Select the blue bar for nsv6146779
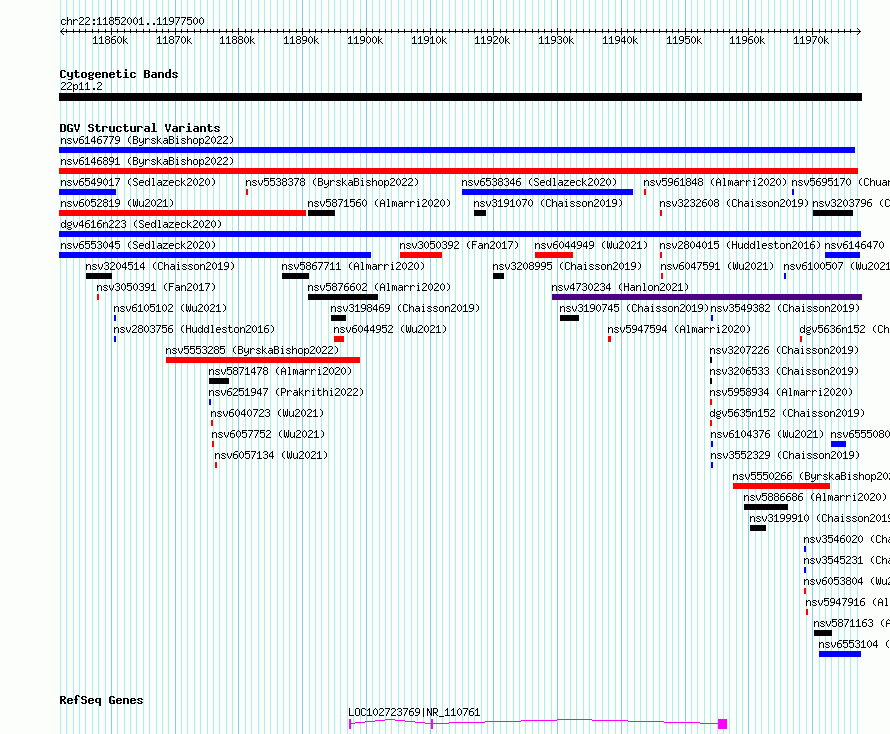Viewport: 890px width, 734px height. pos(457,150)
